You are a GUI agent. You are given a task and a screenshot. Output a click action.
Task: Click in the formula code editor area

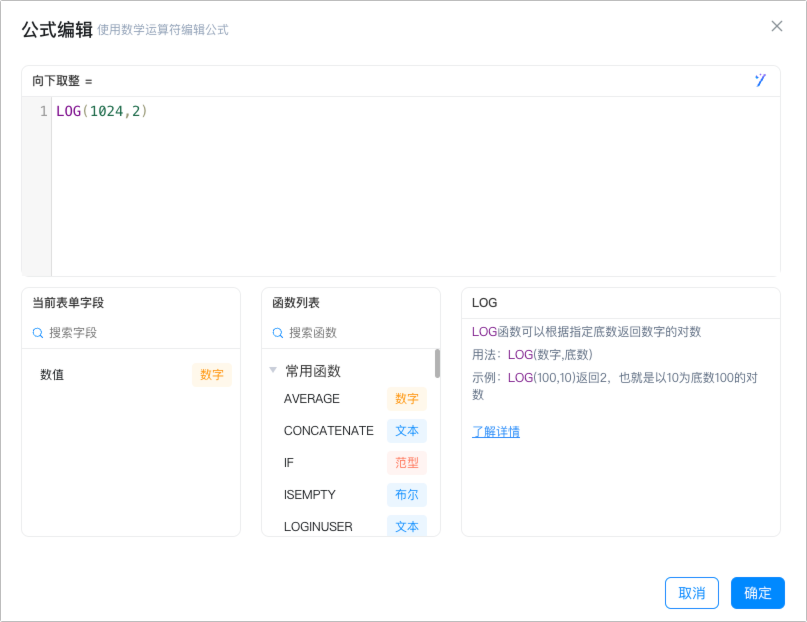(x=415, y=187)
